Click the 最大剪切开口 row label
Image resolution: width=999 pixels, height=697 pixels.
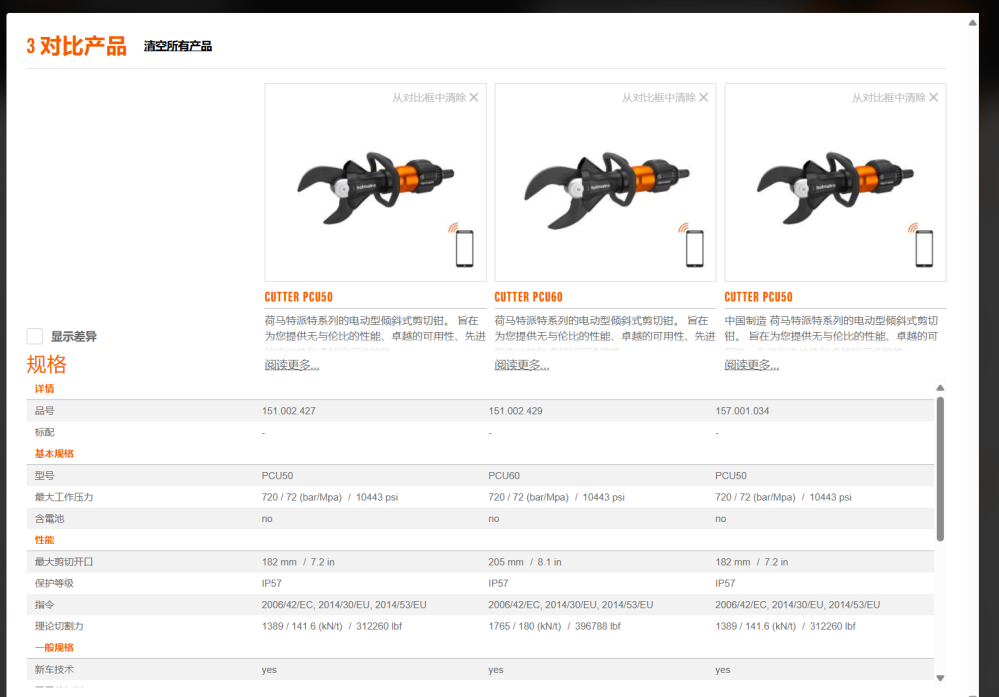[64, 562]
